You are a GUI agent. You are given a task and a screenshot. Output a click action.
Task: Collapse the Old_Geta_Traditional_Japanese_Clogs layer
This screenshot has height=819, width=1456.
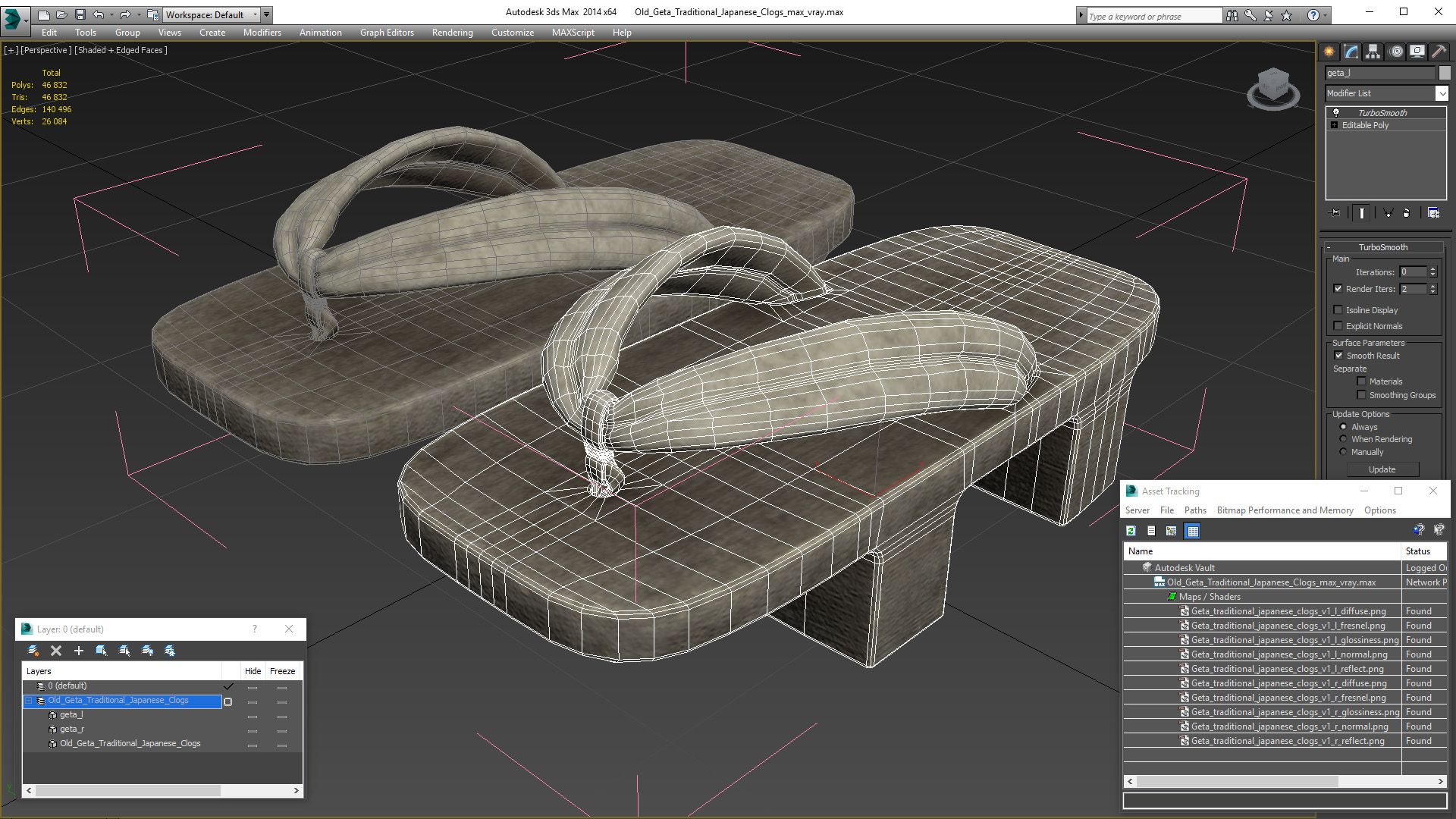coord(30,701)
